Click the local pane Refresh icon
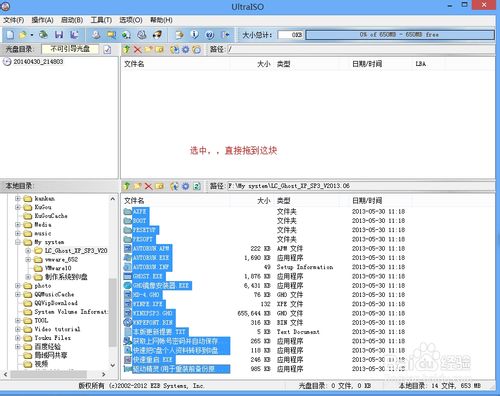500x396 pixels. [197, 186]
